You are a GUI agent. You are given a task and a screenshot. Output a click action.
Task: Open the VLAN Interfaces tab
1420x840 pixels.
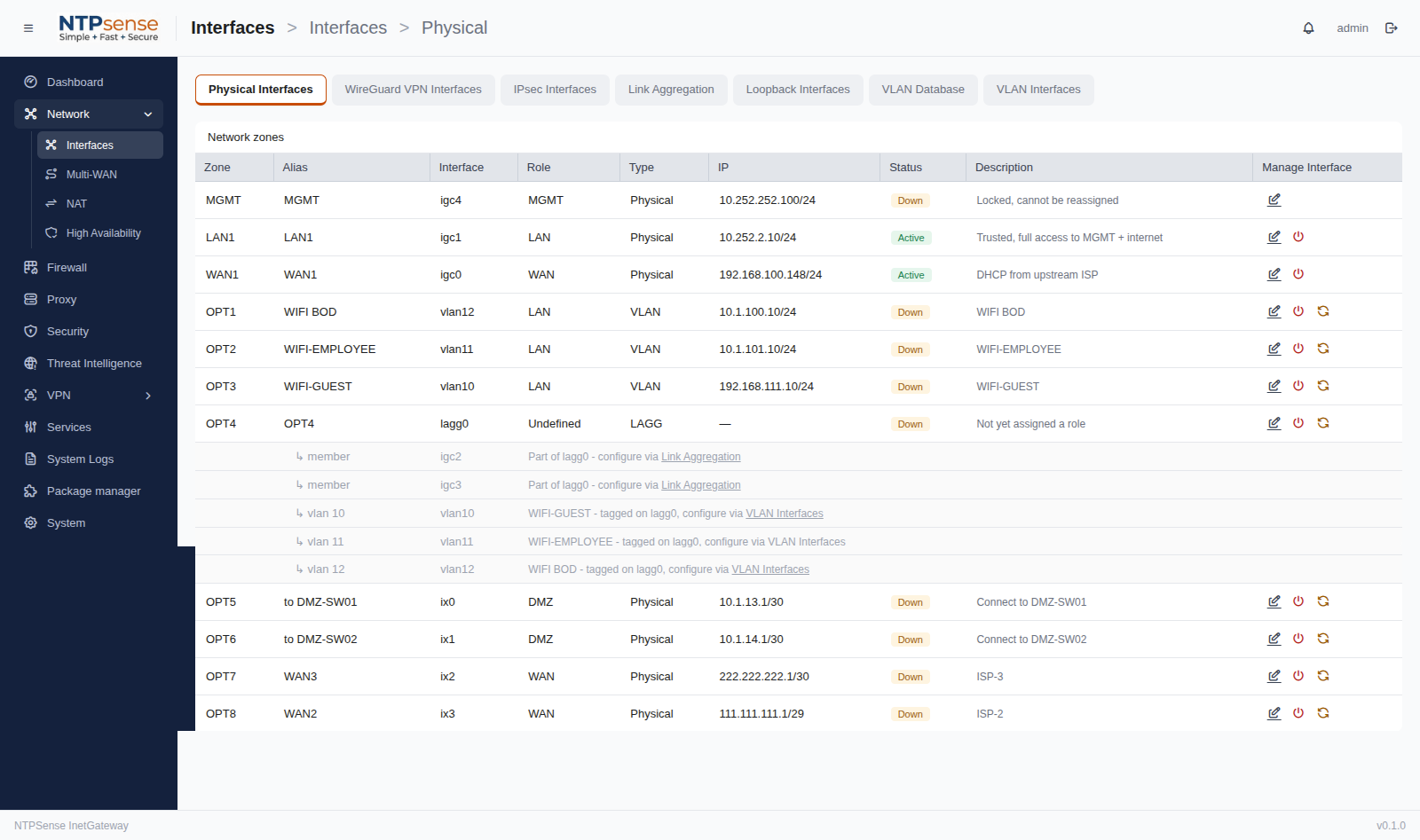pos(1038,90)
